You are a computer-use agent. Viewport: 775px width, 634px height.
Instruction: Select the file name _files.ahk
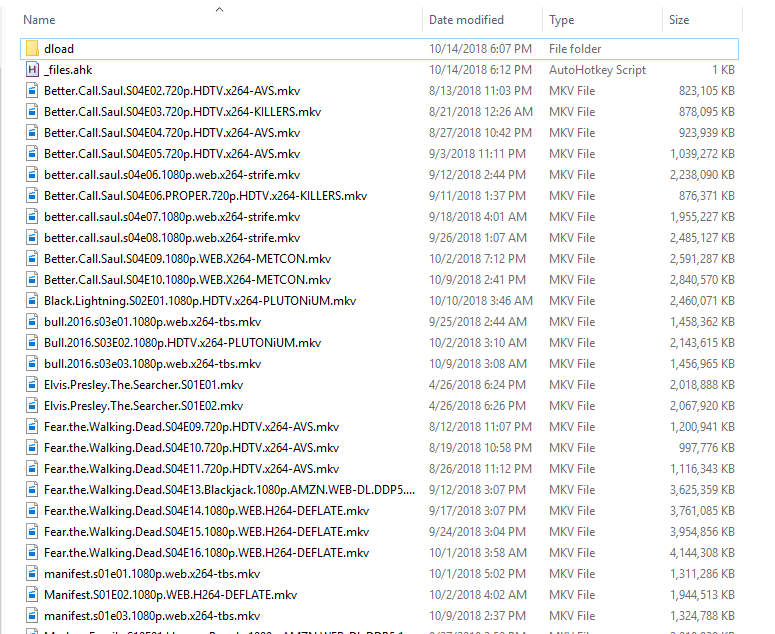(68, 70)
